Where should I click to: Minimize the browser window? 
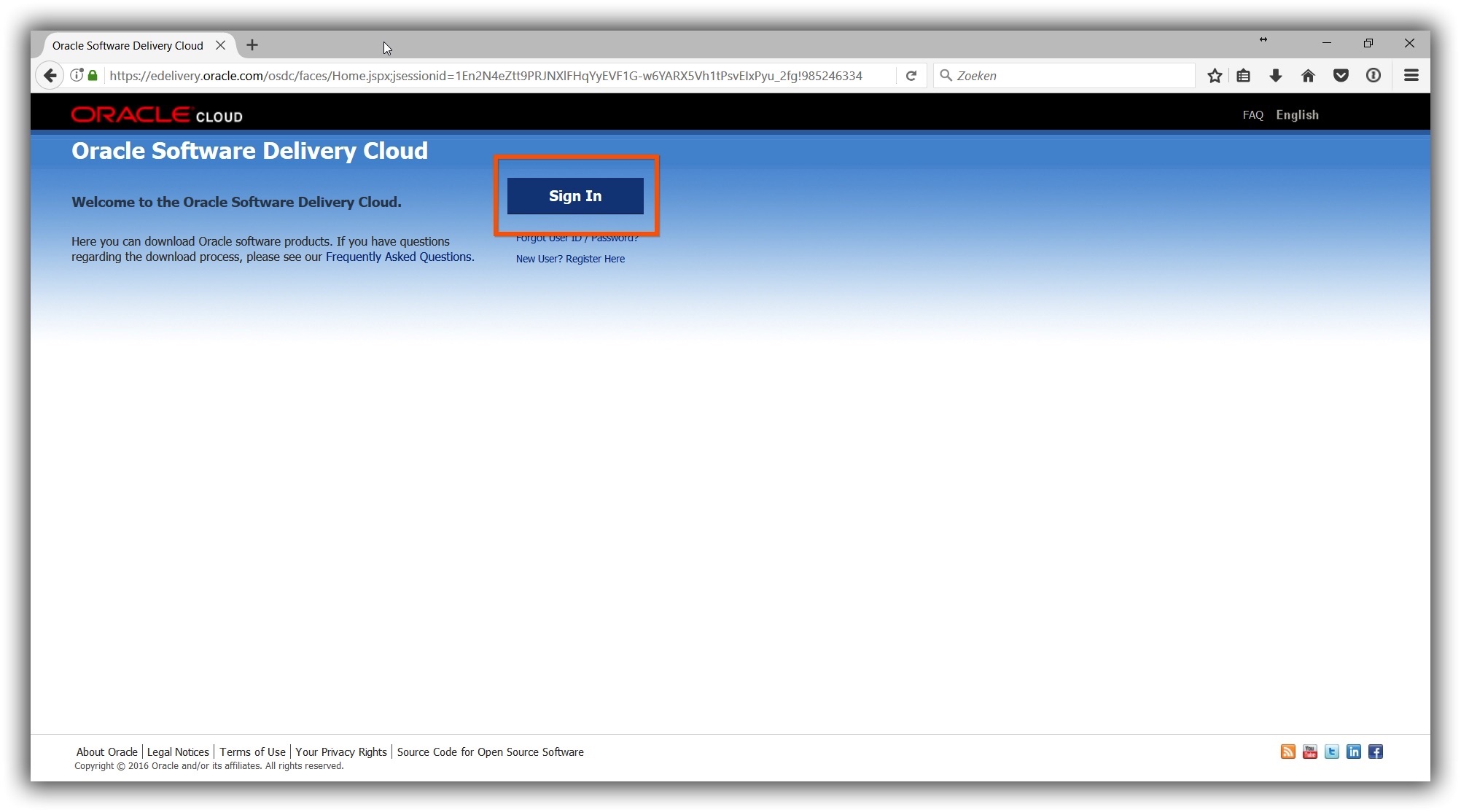pos(1326,44)
